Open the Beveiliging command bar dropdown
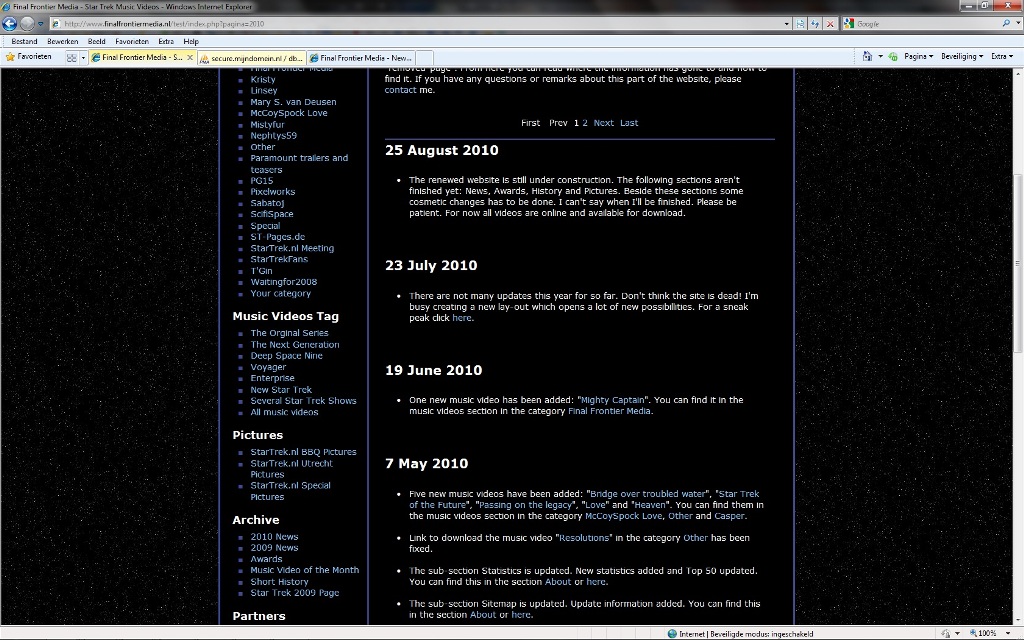The width and height of the screenshot is (1024, 640). [961, 56]
